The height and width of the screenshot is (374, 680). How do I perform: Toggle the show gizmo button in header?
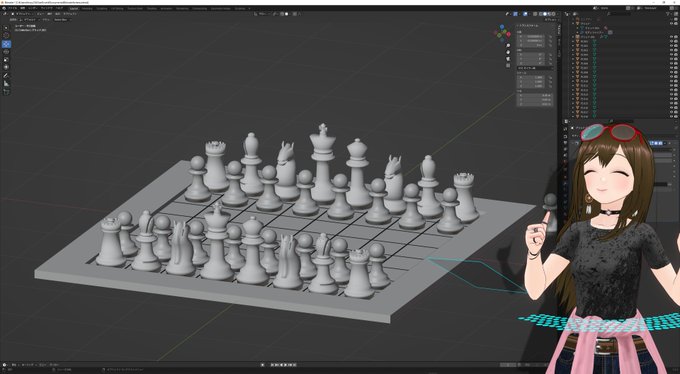pyautogui.click(x=515, y=14)
